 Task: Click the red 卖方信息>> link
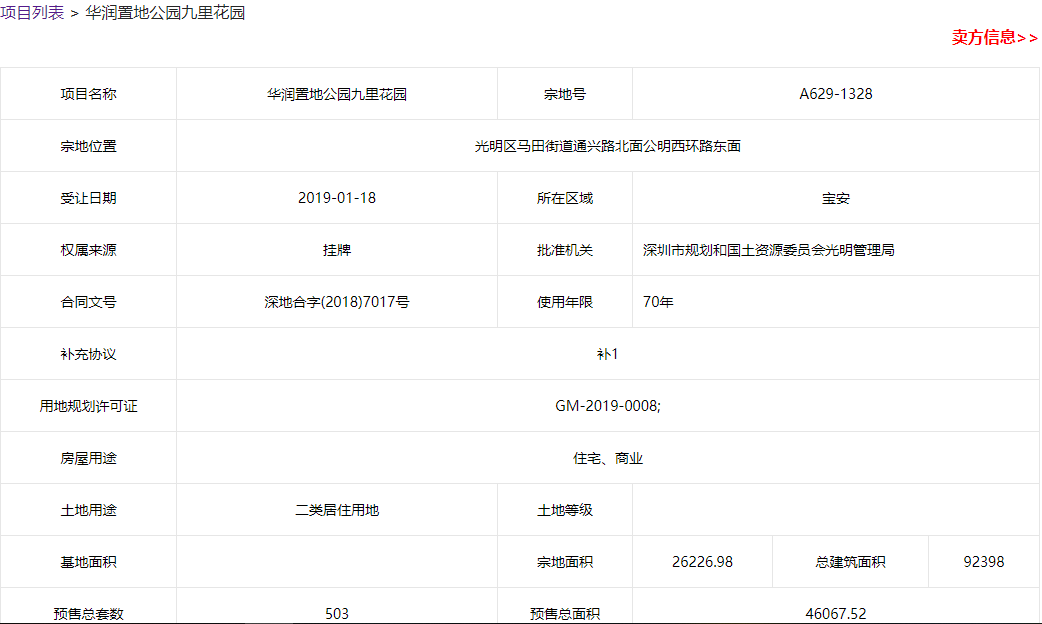pos(994,38)
